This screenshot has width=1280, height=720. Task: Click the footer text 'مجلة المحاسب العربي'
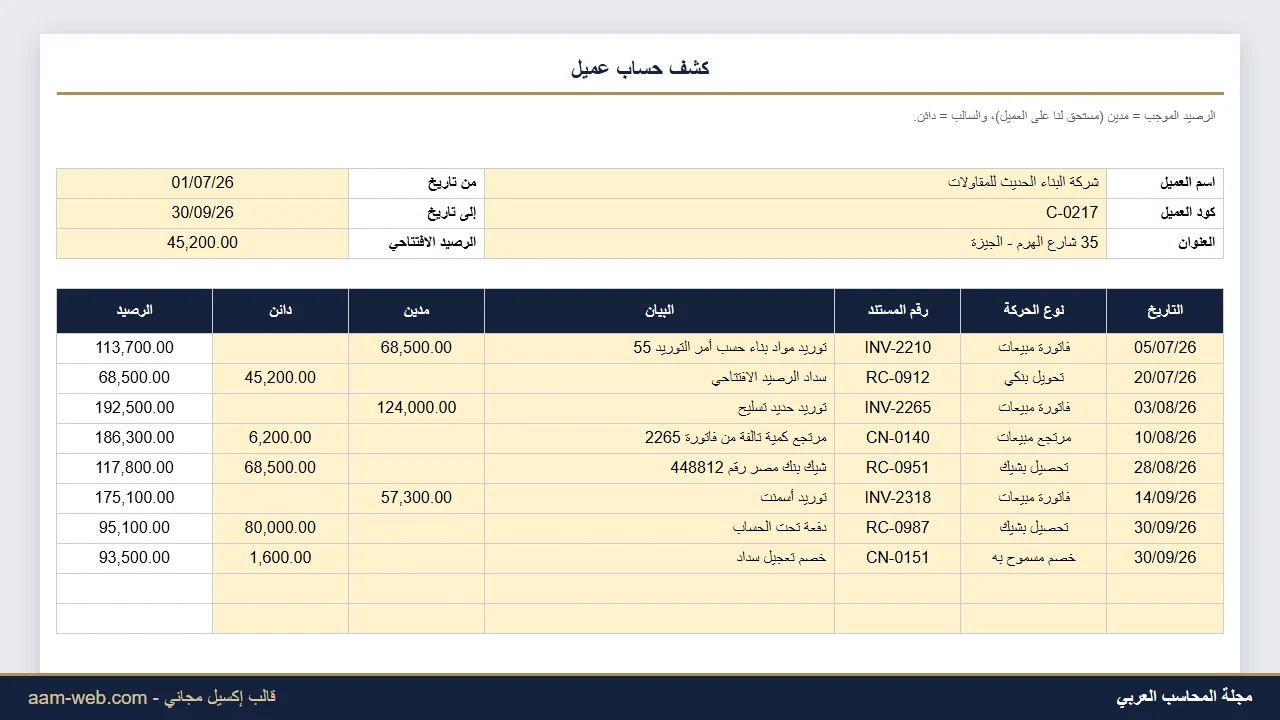(x=1184, y=697)
